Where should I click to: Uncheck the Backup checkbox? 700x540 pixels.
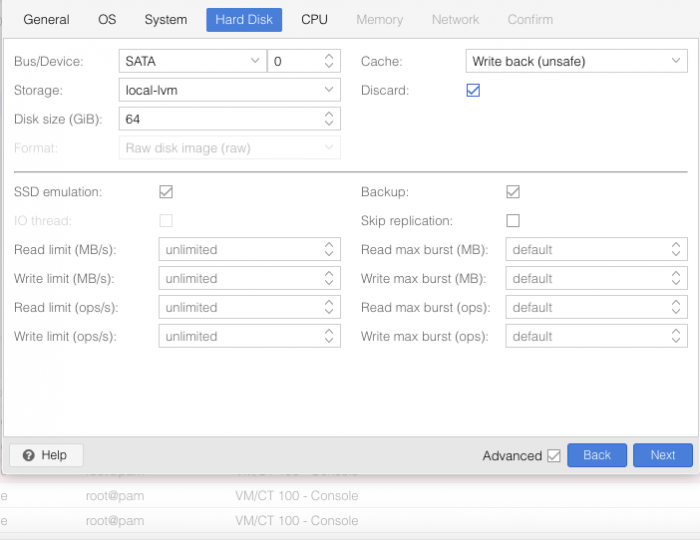(x=513, y=192)
